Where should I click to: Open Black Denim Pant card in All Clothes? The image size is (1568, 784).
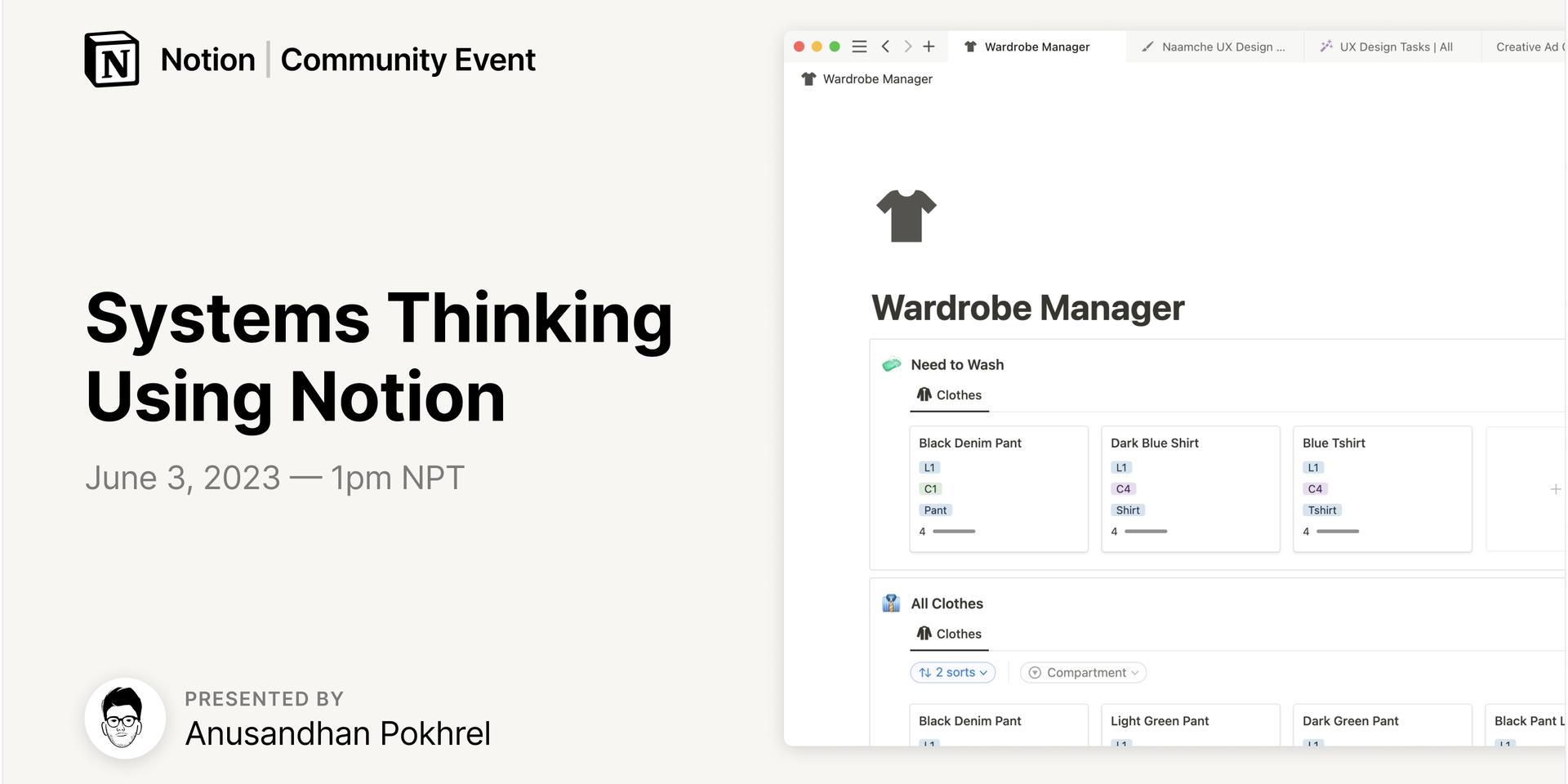999,725
